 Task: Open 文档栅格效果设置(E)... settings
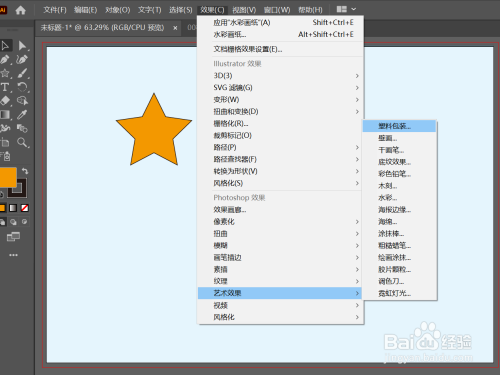pyautogui.click(x=280, y=49)
